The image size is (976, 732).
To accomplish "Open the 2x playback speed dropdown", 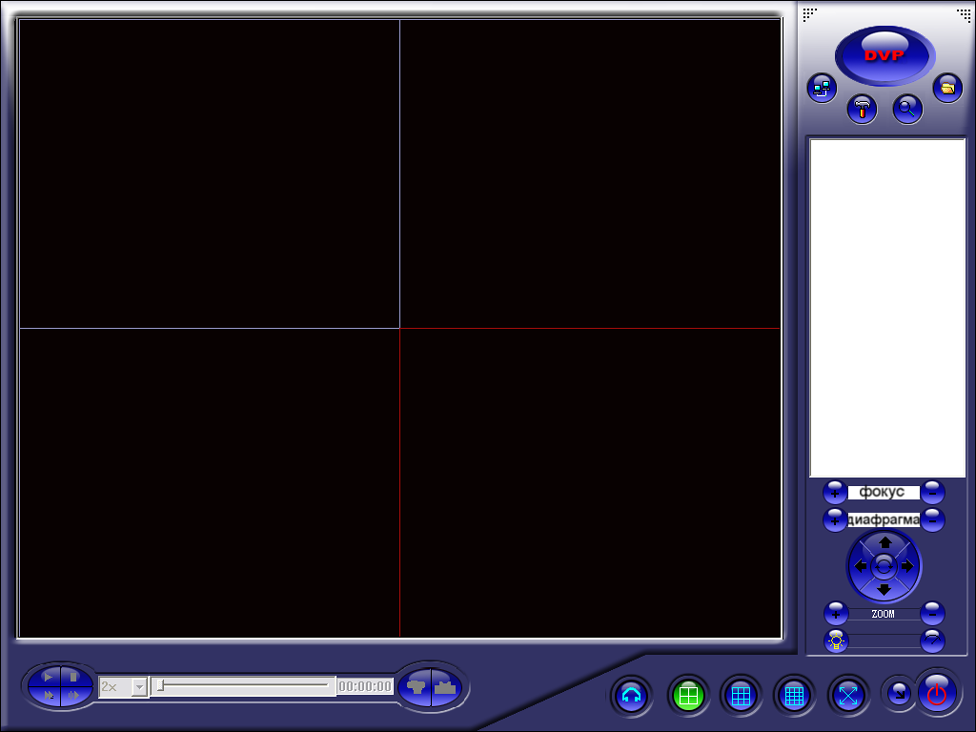I will pyautogui.click(x=139, y=687).
